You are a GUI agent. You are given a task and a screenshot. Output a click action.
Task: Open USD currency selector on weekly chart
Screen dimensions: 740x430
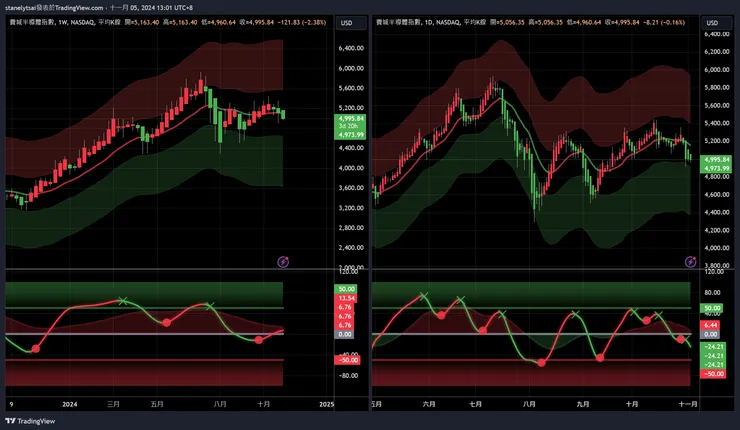(x=351, y=23)
